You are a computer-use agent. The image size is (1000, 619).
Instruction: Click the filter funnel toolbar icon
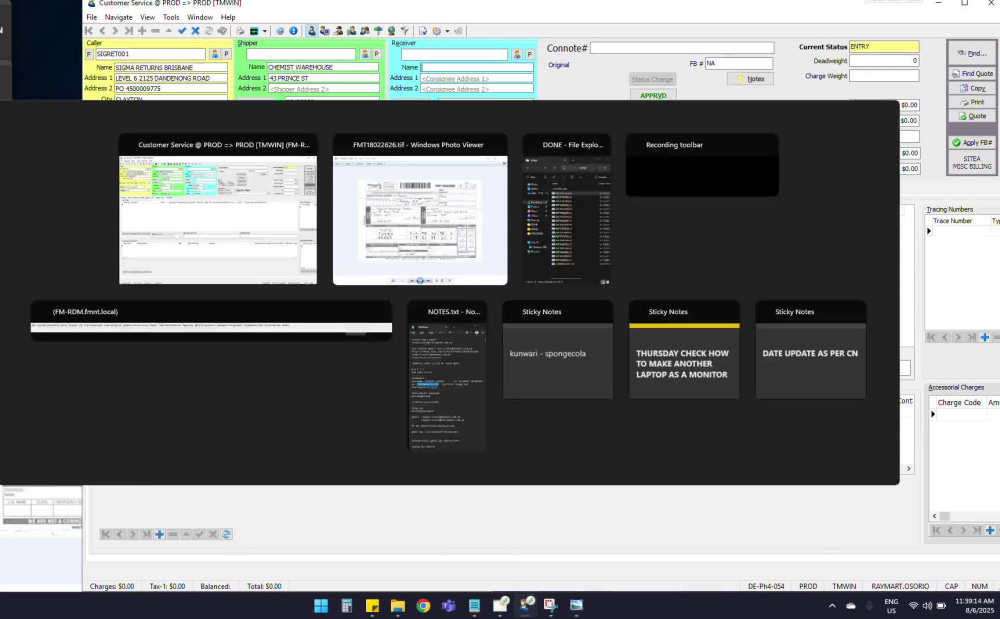click(x=404, y=31)
